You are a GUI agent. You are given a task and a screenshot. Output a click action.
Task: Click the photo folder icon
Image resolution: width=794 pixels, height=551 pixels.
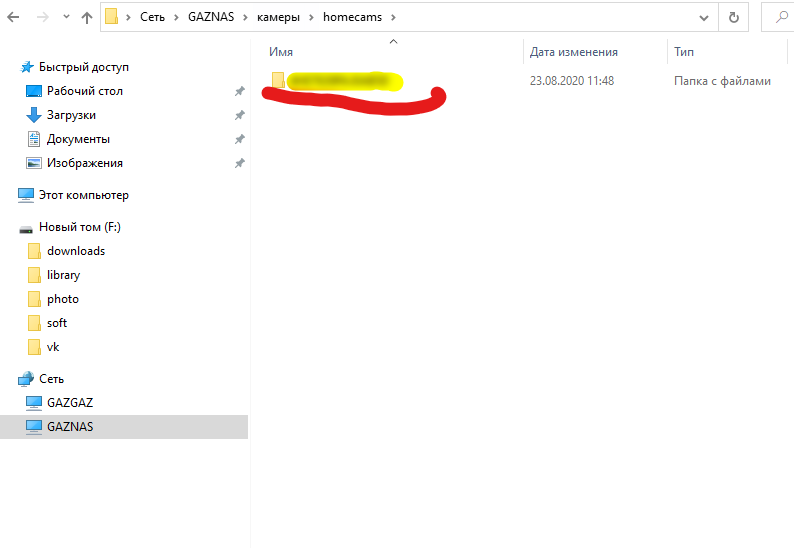coord(34,299)
